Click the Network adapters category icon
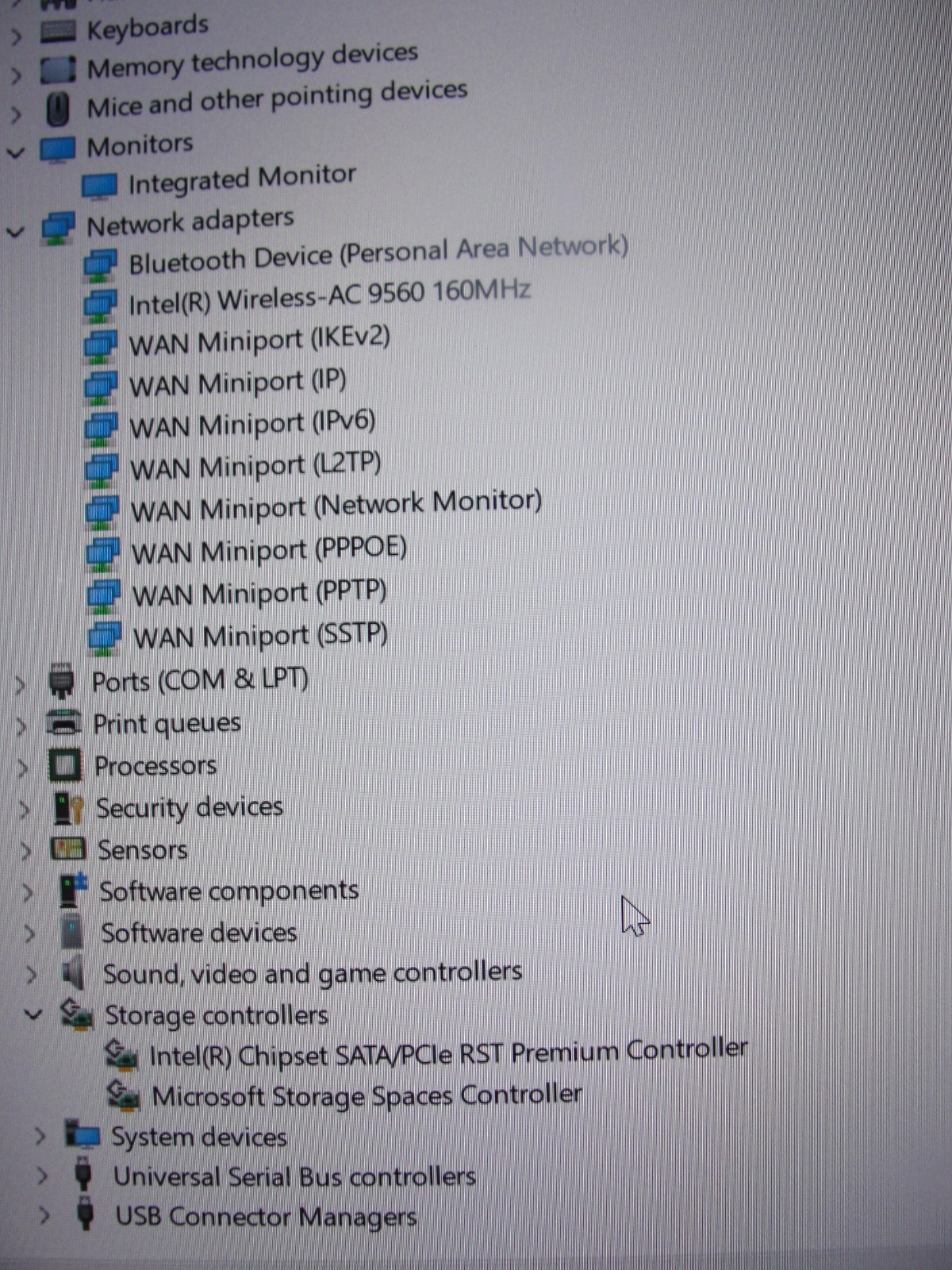The width and height of the screenshot is (952, 1270). 58,229
